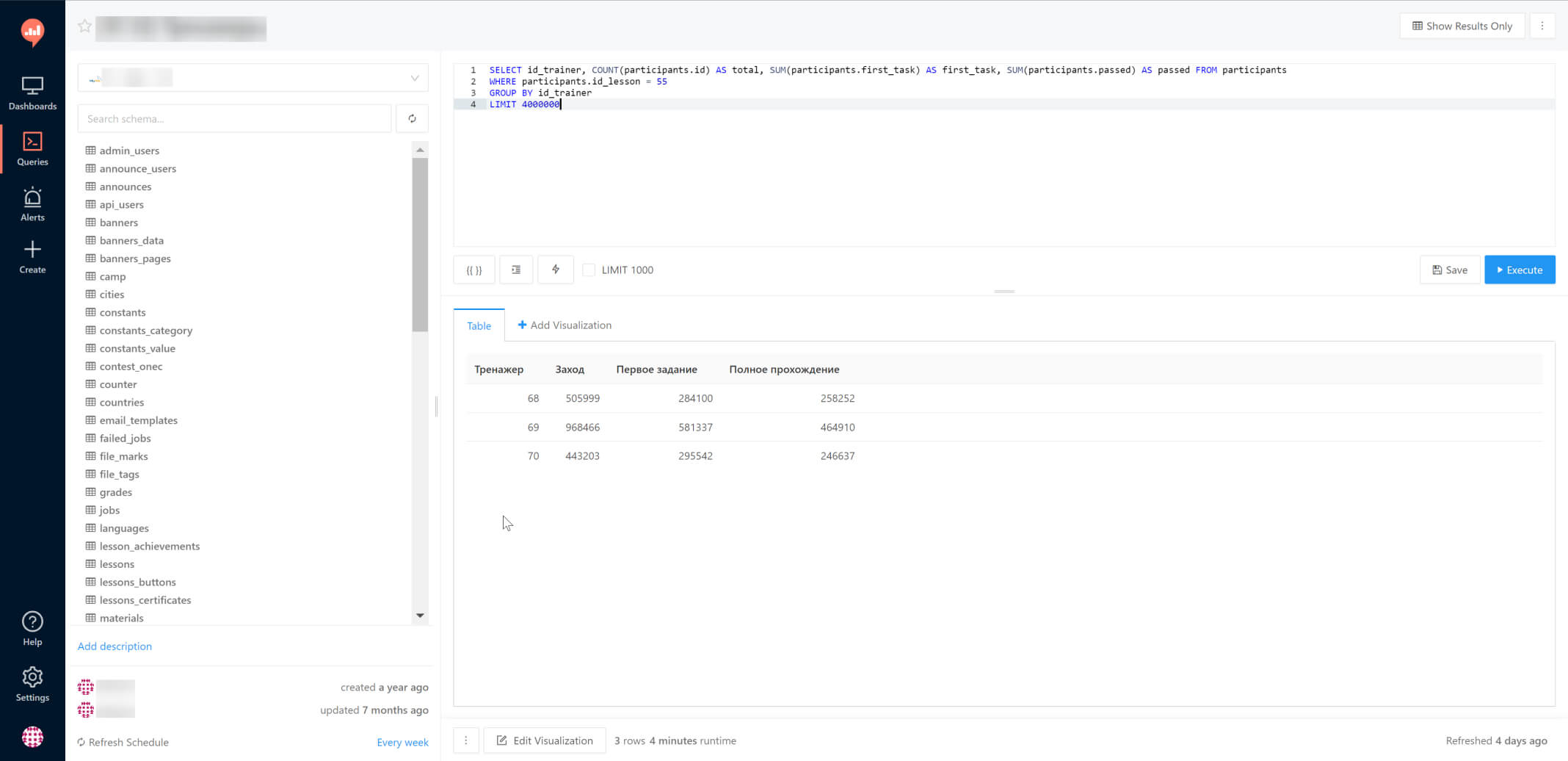The image size is (1568, 761).
Task: Click Add description link
Action: [115, 646]
